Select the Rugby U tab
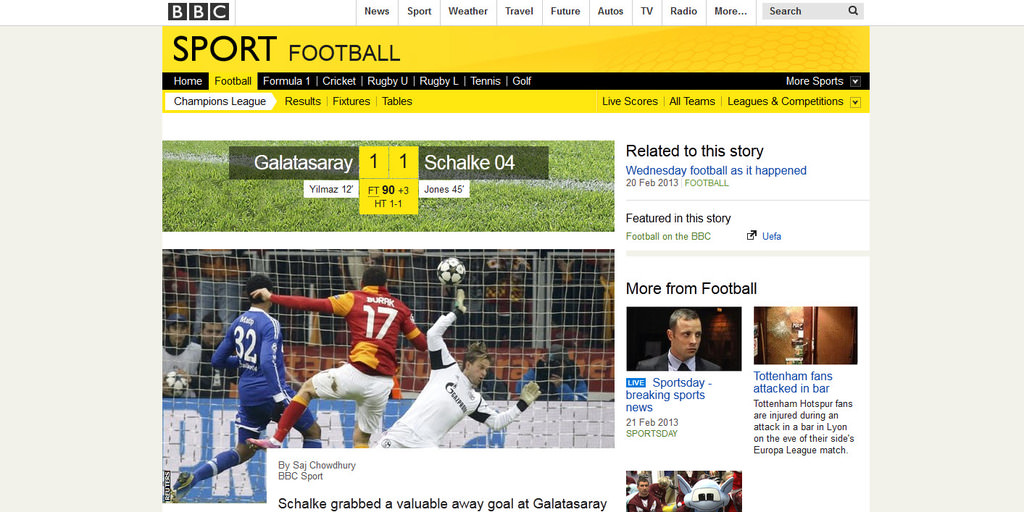Viewport: 1024px width, 512px height. (x=388, y=81)
